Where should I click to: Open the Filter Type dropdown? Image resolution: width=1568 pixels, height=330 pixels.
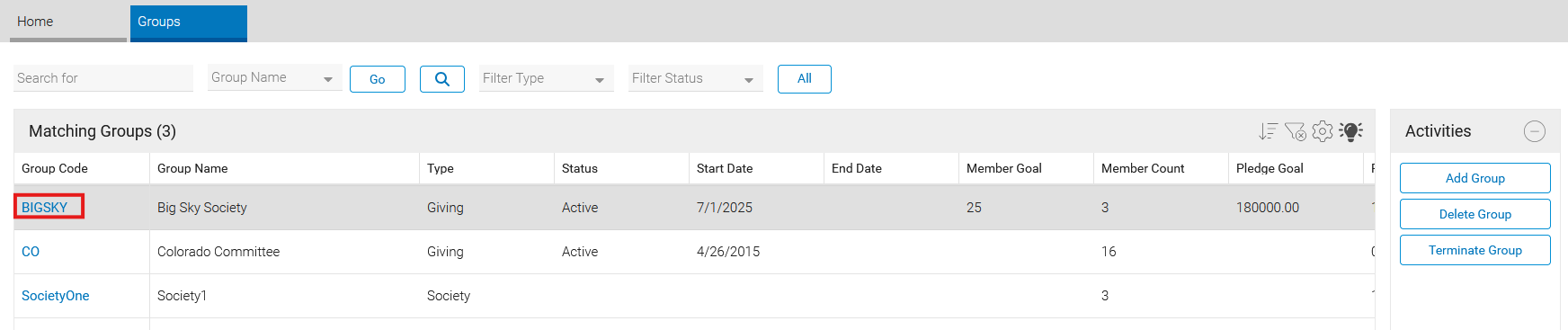pos(547,78)
